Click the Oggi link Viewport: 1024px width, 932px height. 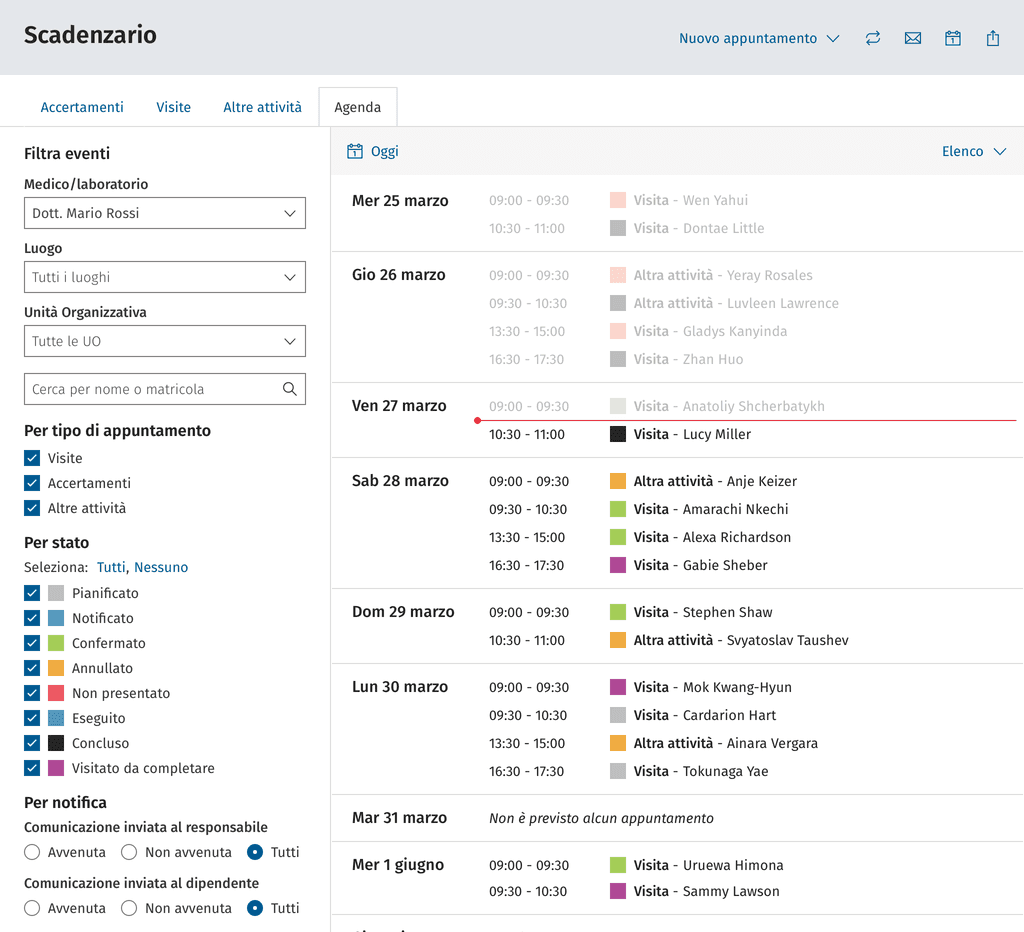[384, 151]
